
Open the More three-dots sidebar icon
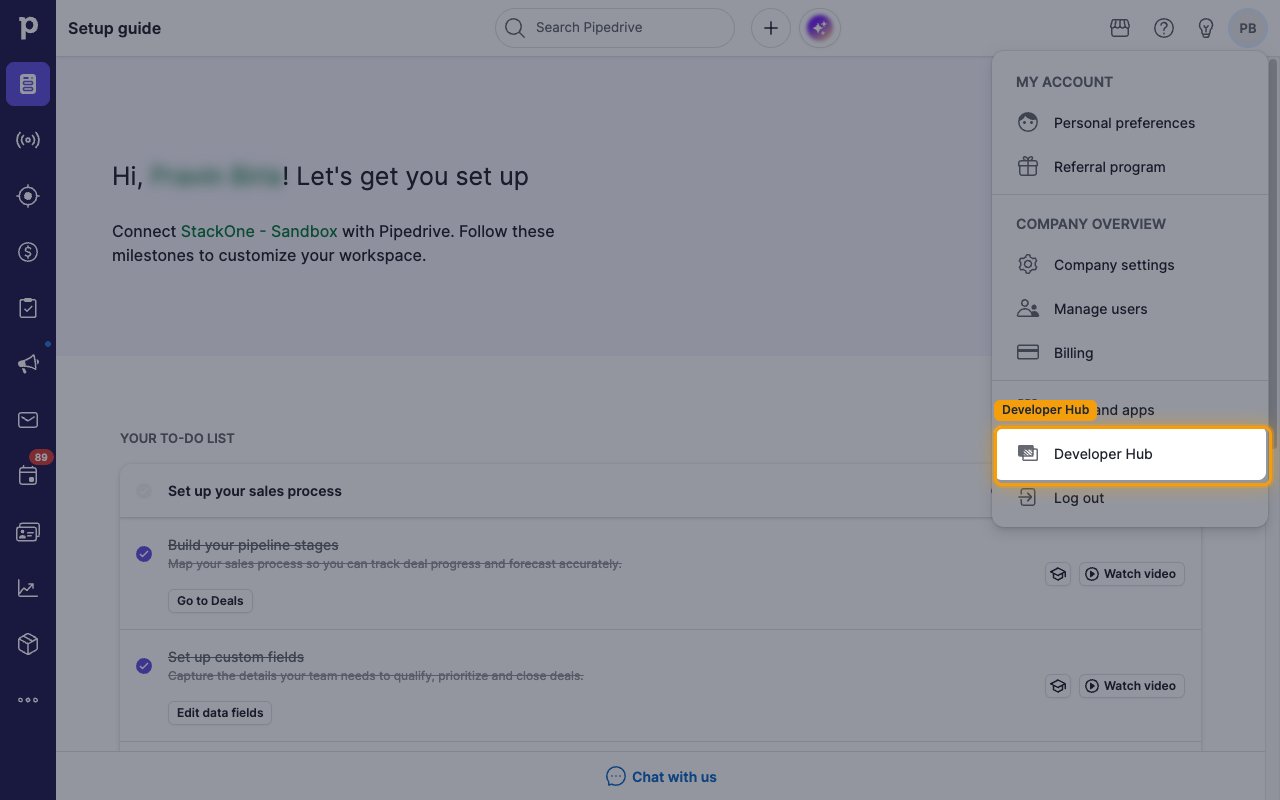click(28, 700)
